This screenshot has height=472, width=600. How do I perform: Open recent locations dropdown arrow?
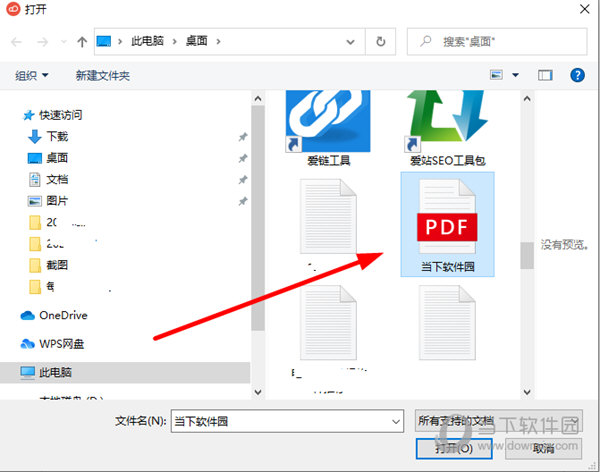tap(64, 42)
